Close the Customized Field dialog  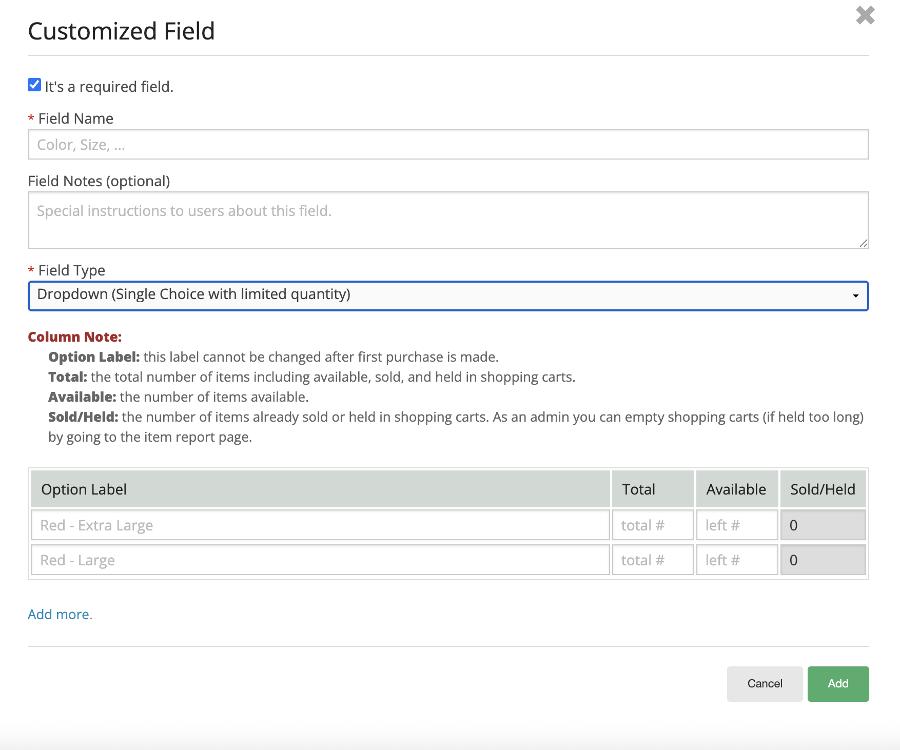pyautogui.click(x=865, y=15)
